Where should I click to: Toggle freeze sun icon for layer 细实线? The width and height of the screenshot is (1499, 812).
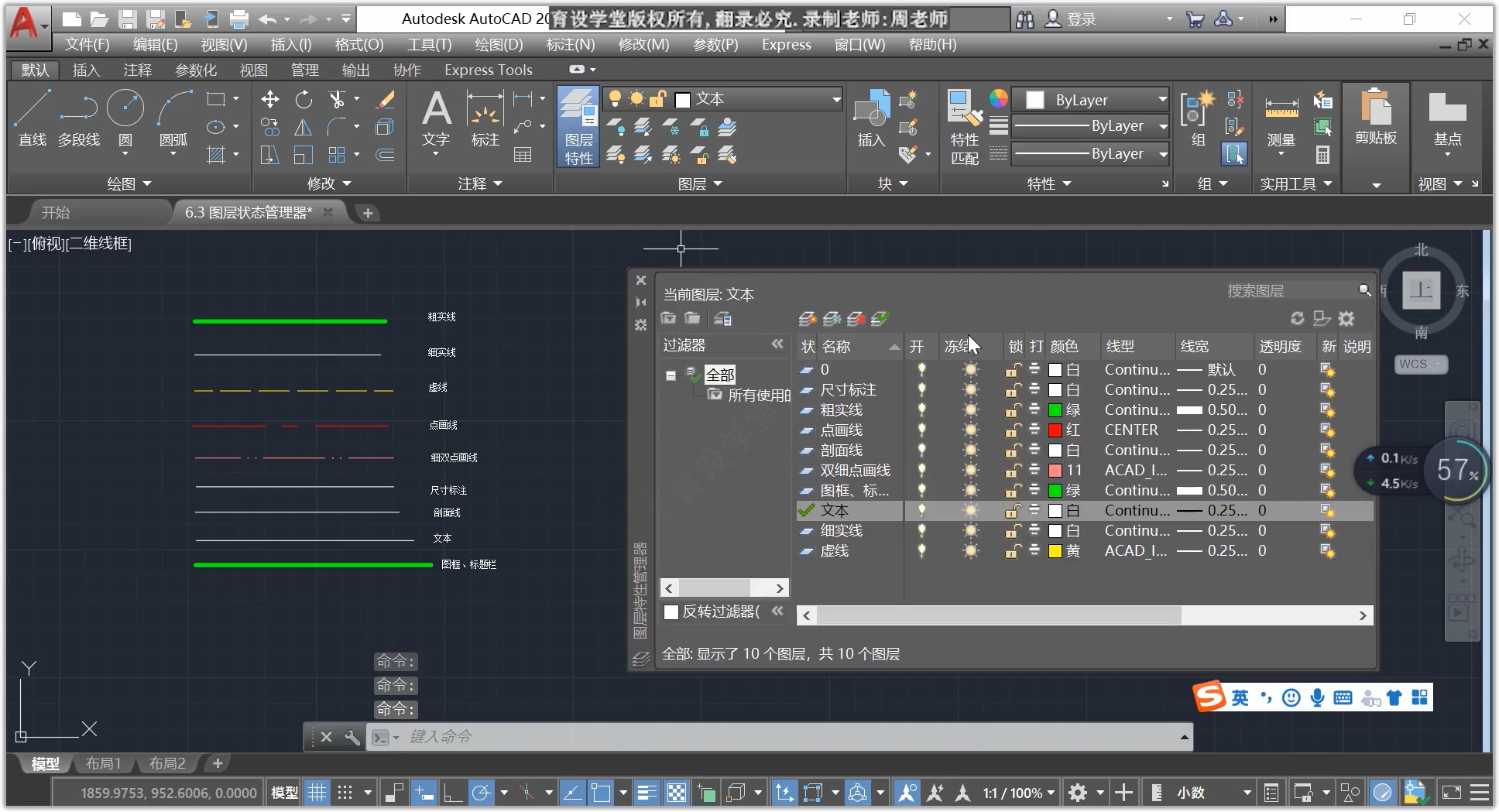click(970, 530)
